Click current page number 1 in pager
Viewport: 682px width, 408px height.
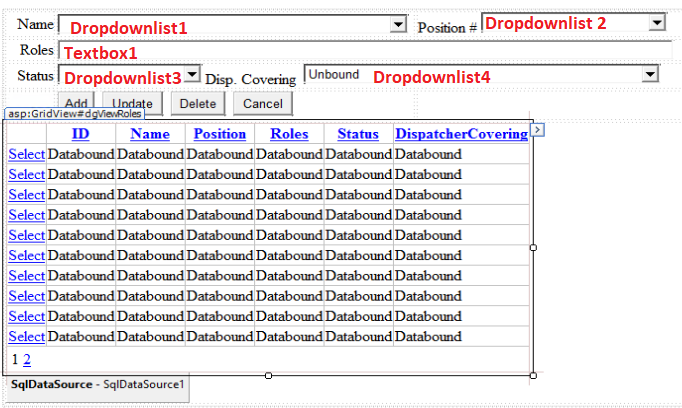[15, 359]
